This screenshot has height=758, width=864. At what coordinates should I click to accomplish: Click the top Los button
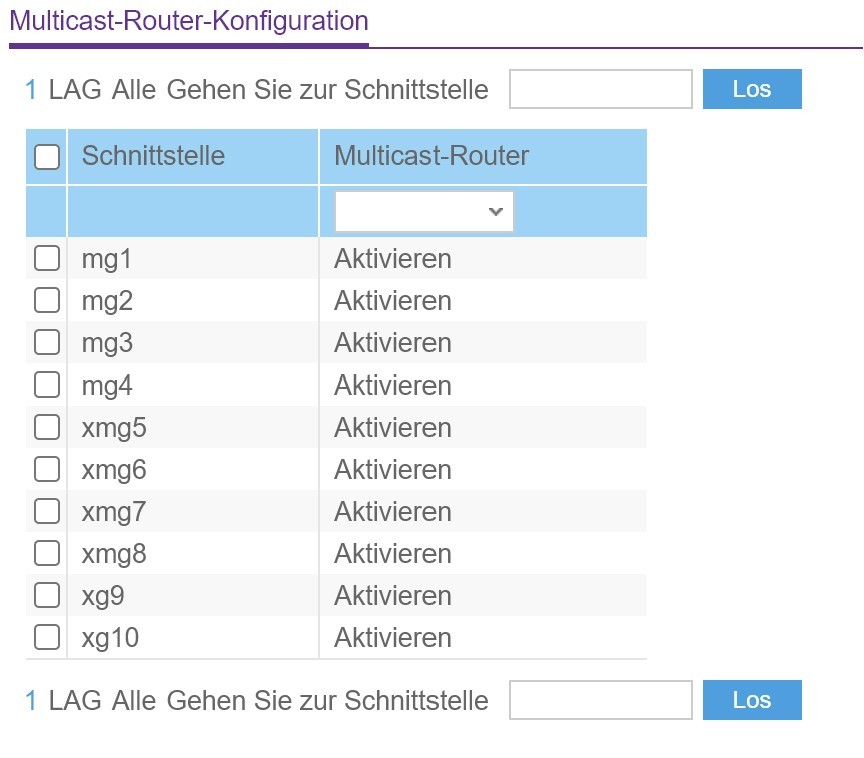(752, 89)
